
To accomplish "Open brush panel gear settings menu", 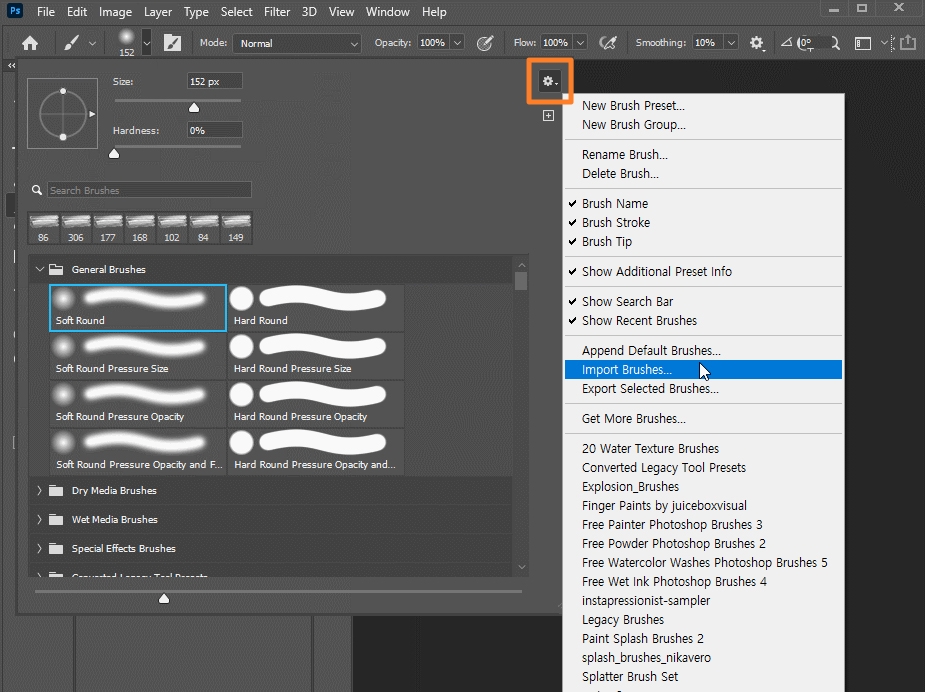I will pyautogui.click(x=550, y=81).
